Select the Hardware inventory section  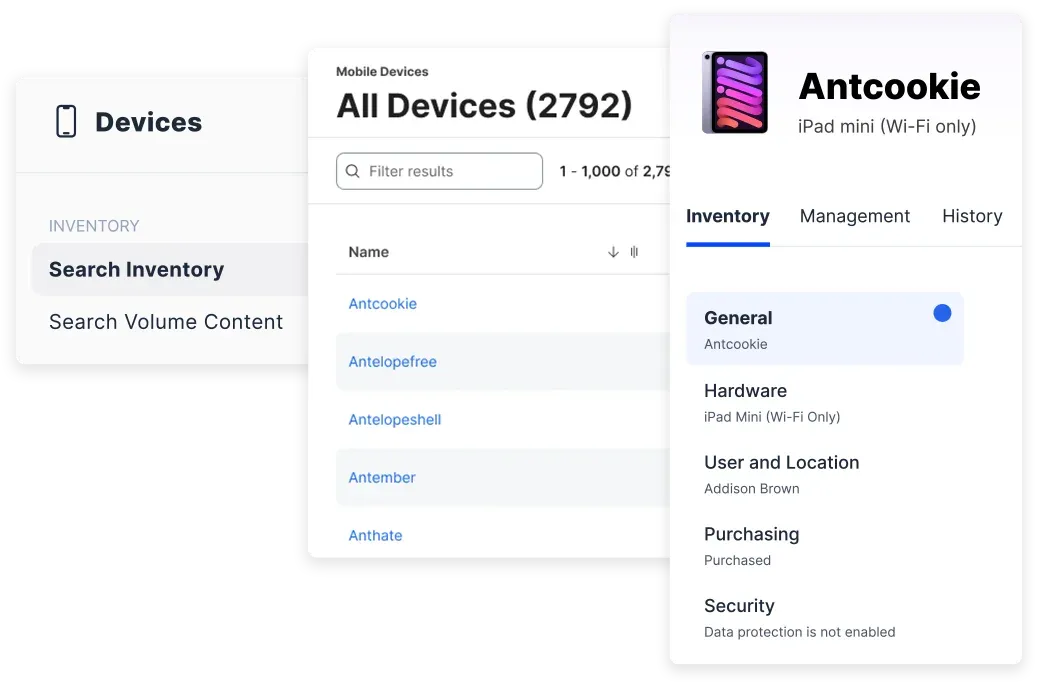824,403
